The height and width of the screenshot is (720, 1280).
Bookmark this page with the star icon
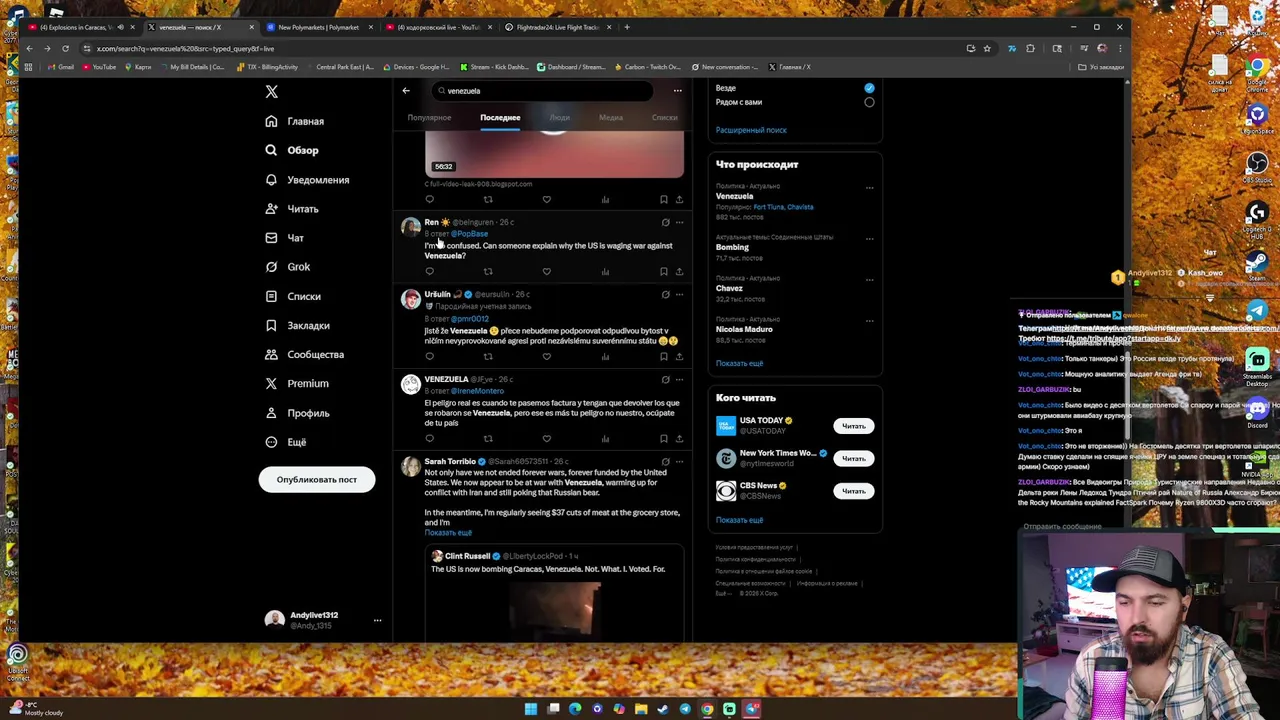click(x=987, y=48)
